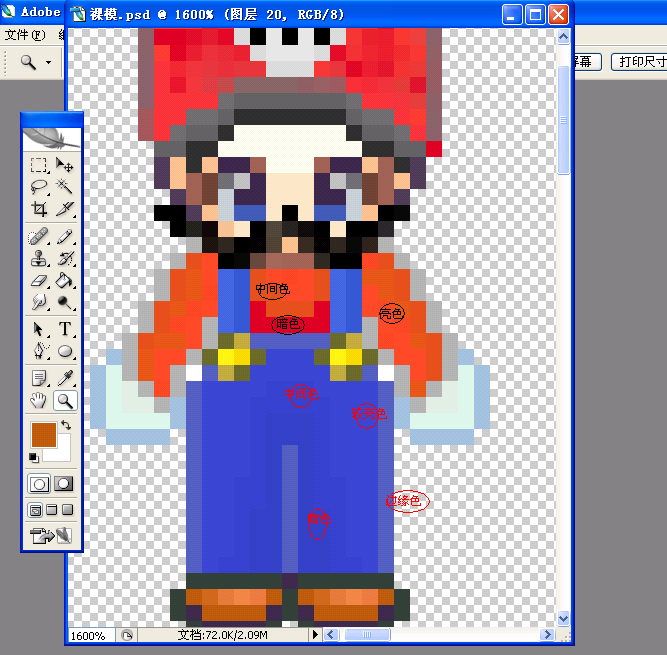Click the Adobe Photoshop application icon
The width and height of the screenshot is (667, 655).
[9, 11]
